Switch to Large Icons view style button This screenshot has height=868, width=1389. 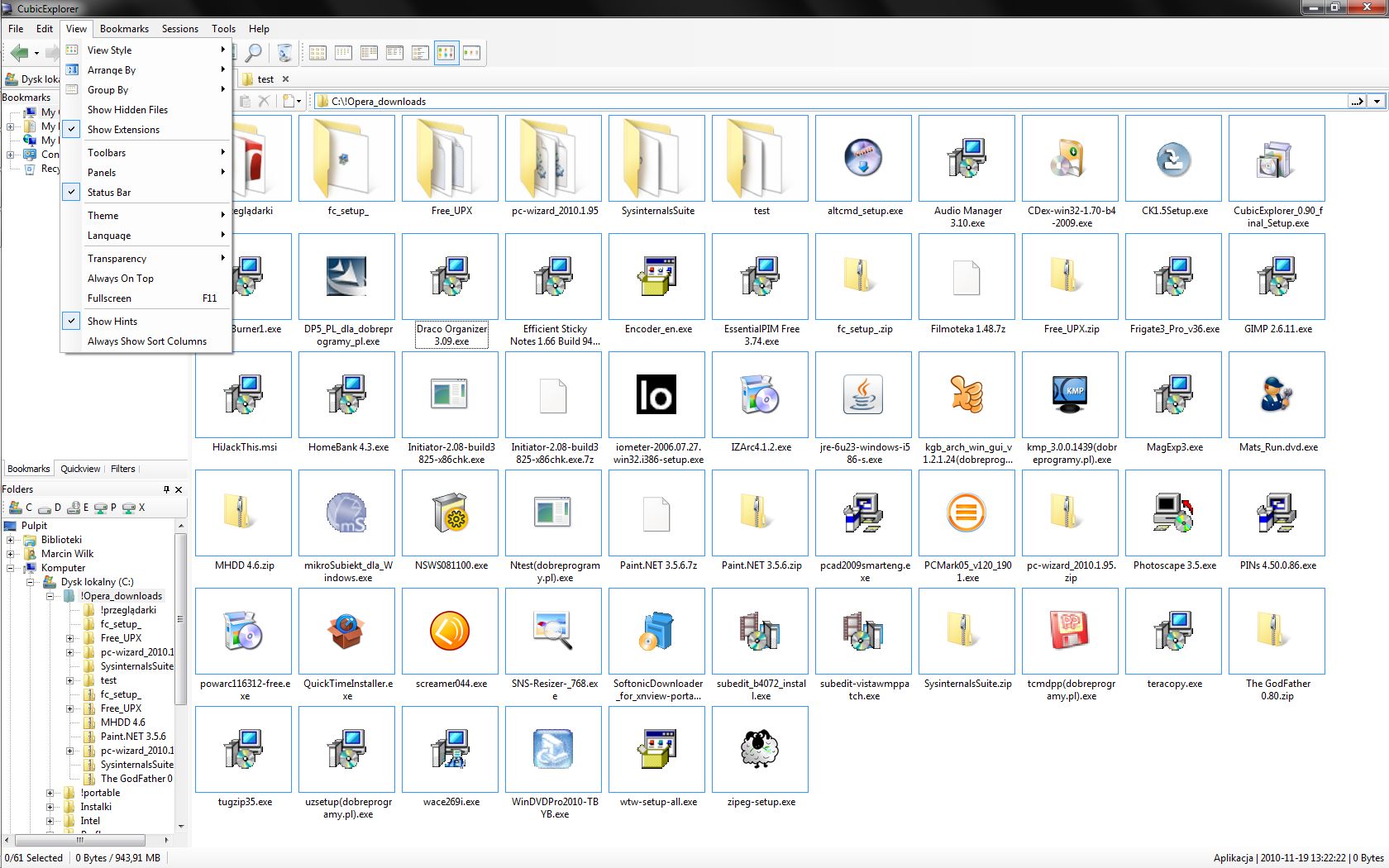point(317,53)
